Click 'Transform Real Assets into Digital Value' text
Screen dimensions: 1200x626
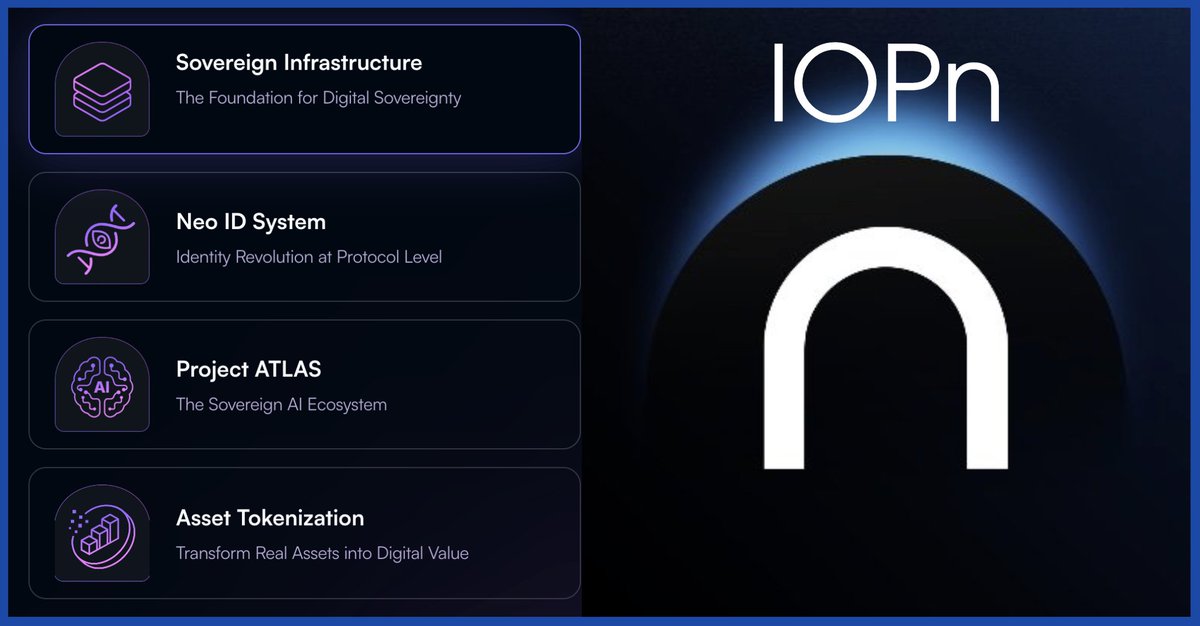coord(322,552)
